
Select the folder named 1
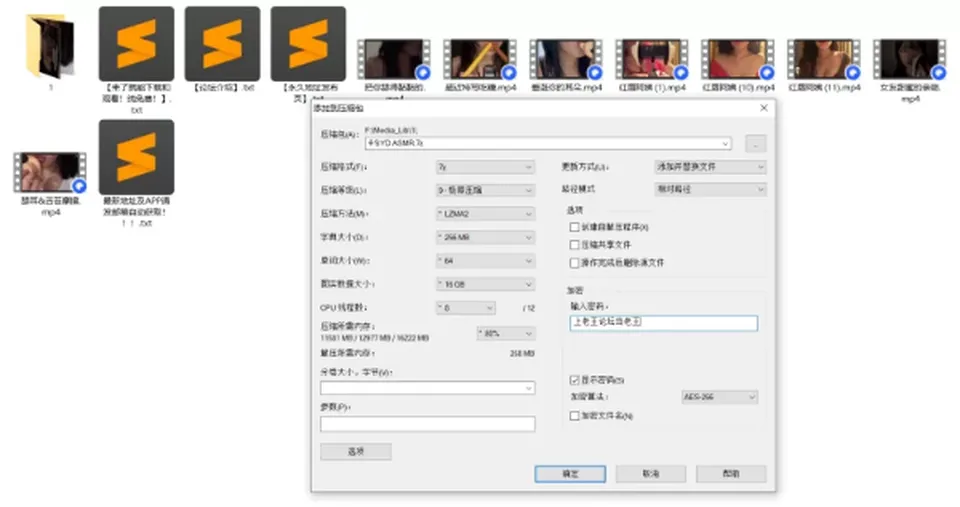point(50,48)
